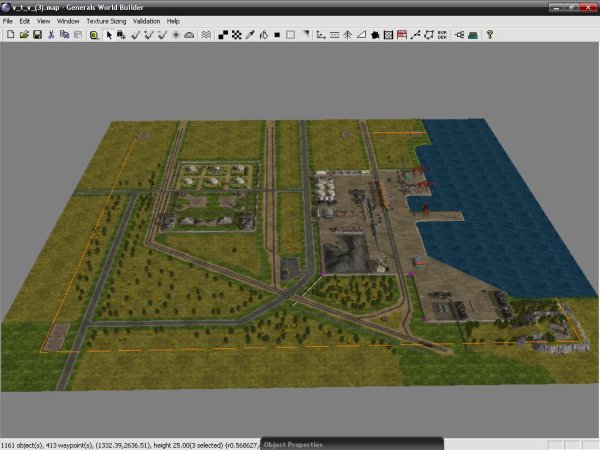Viewport: 600px width, 450px height.
Task: Click the Cut scissors icon
Action: (x=50, y=34)
